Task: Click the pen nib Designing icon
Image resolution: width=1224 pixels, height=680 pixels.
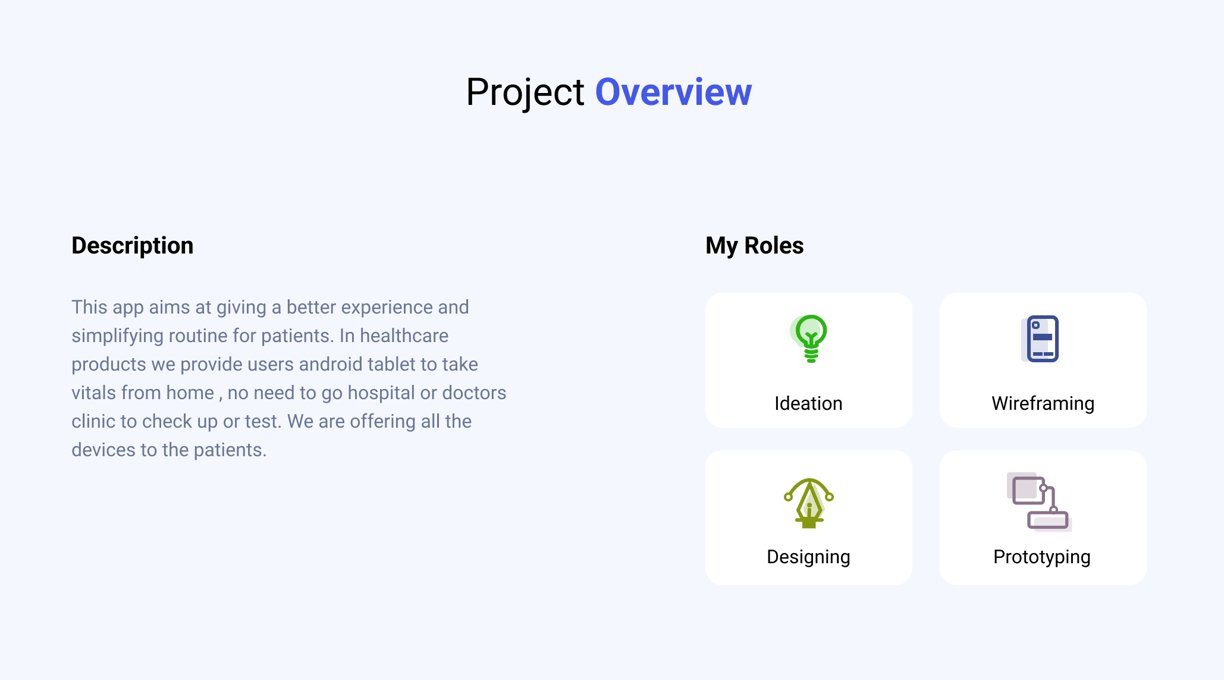Action: (809, 502)
